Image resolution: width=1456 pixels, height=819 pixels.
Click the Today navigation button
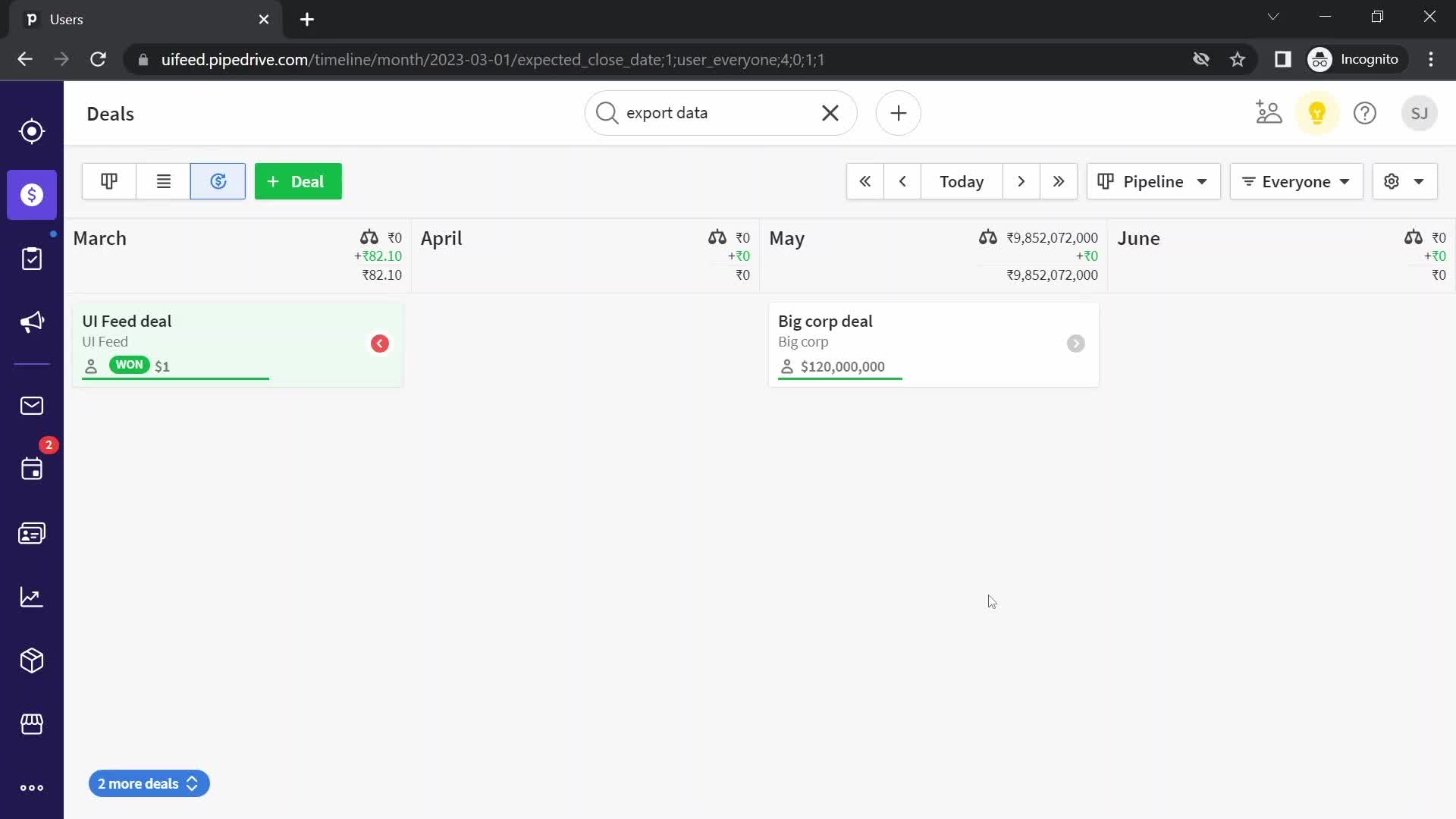pyautogui.click(x=962, y=181)
